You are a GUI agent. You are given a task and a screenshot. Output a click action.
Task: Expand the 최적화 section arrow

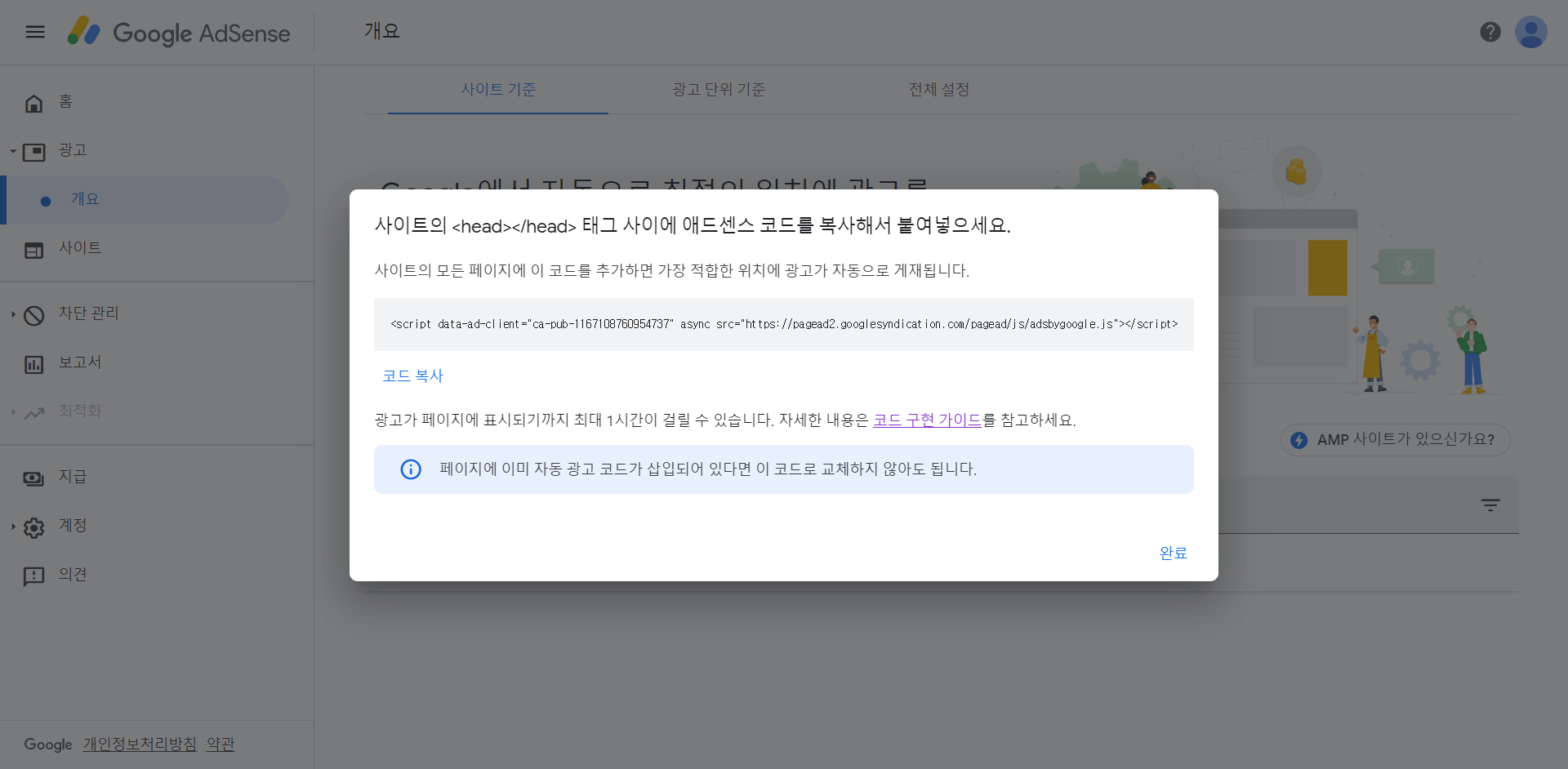pyautogui.click(x=13, y=412)
